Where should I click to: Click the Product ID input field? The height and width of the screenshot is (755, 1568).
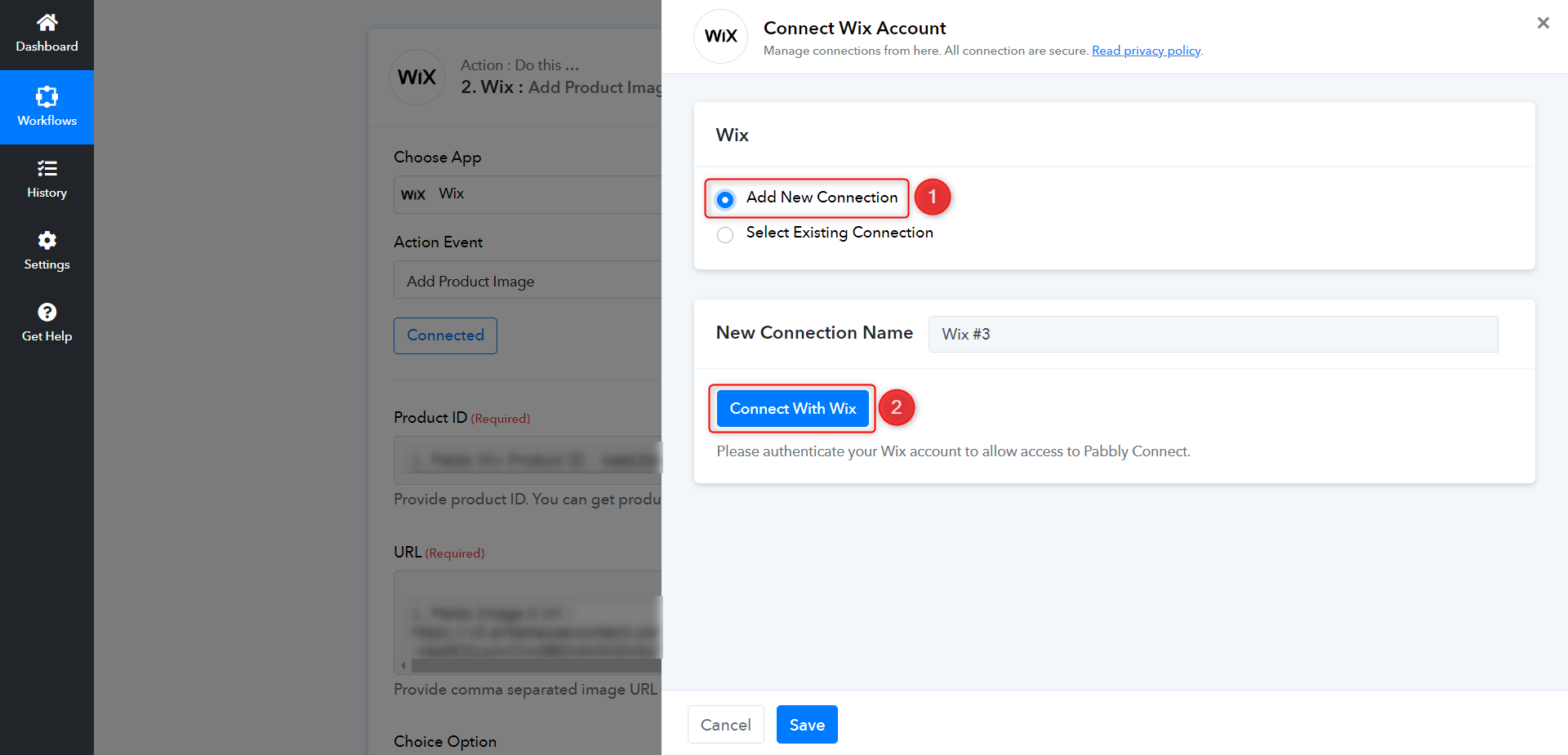tap(528, 460)
